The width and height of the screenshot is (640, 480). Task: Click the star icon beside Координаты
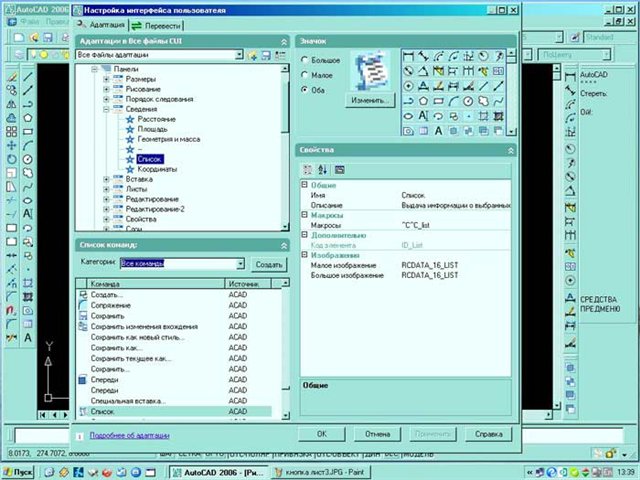point(129,169)
